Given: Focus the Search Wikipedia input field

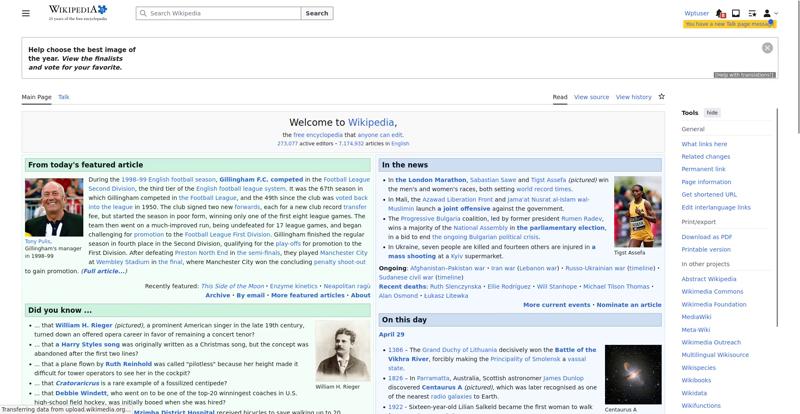Looking at the screenshot, I should click(x=220, y=14).
